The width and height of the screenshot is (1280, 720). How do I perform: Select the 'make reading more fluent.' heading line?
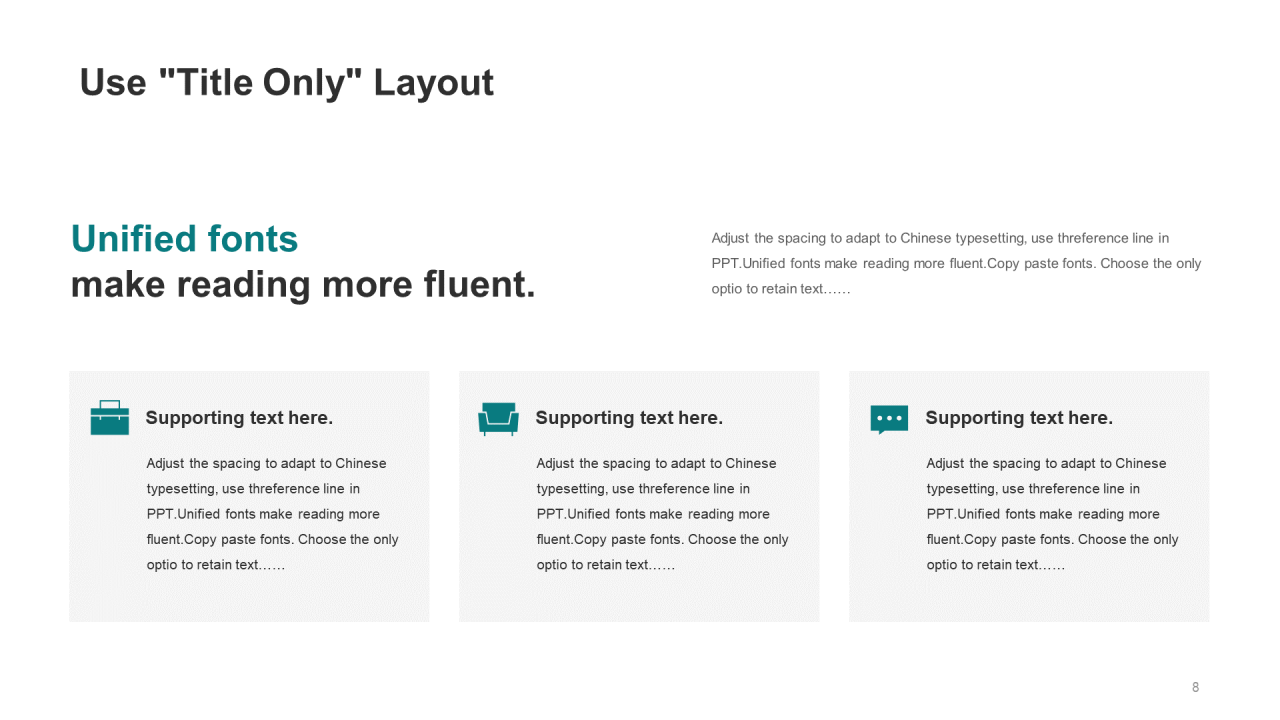(303, 285)
